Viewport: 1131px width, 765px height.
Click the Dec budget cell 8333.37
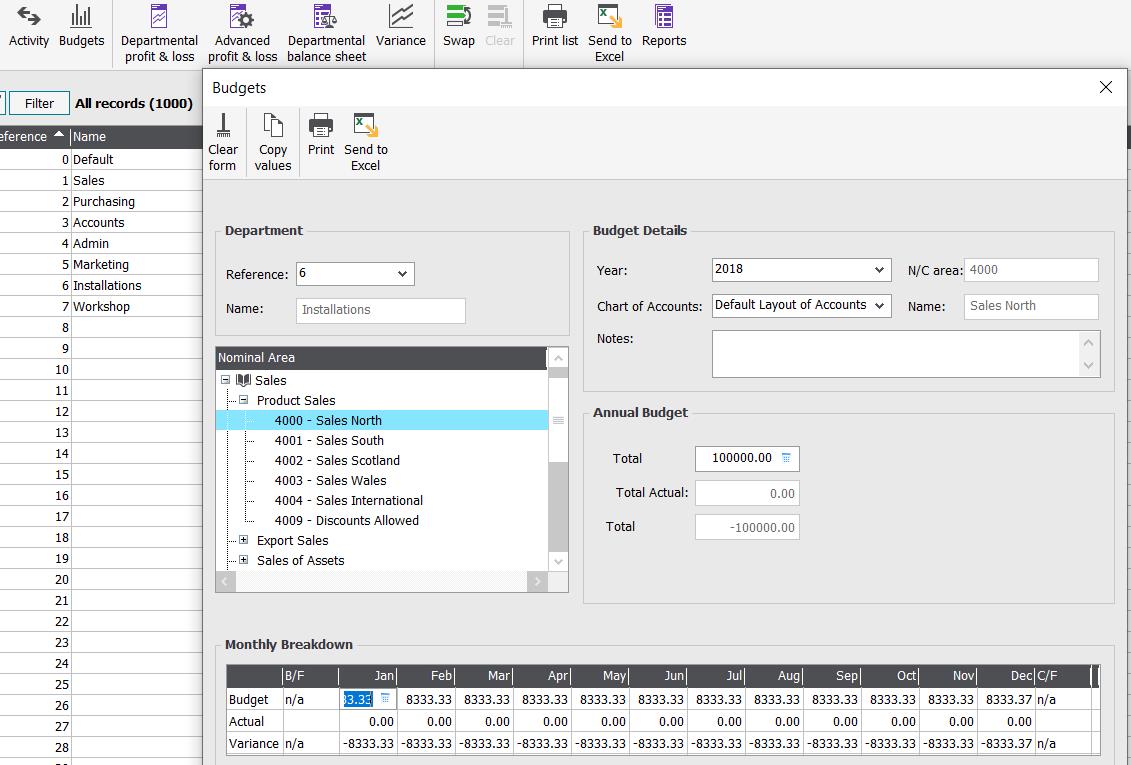[x=1005, y=699]
